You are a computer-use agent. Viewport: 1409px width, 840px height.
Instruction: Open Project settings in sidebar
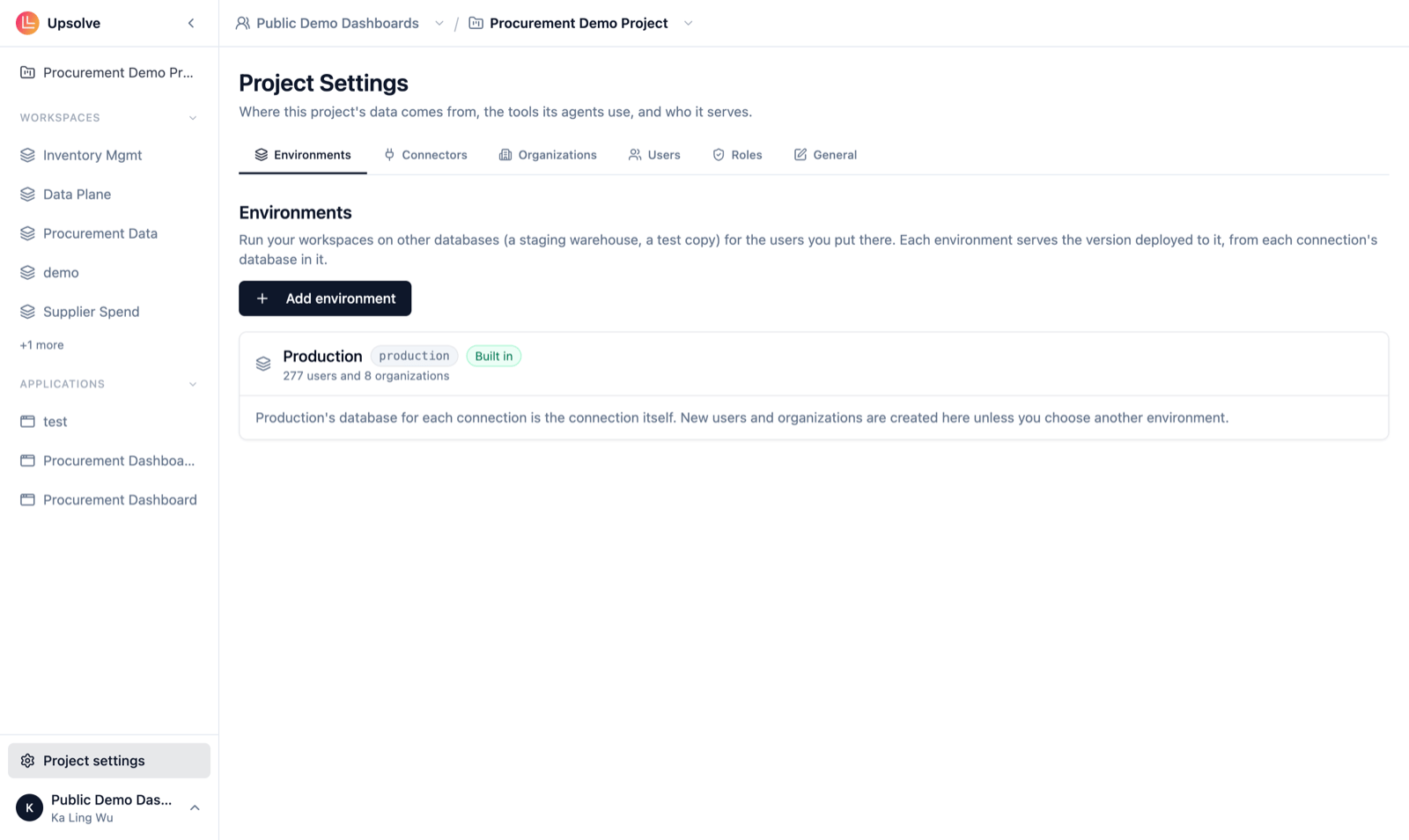tap(109, 761)
